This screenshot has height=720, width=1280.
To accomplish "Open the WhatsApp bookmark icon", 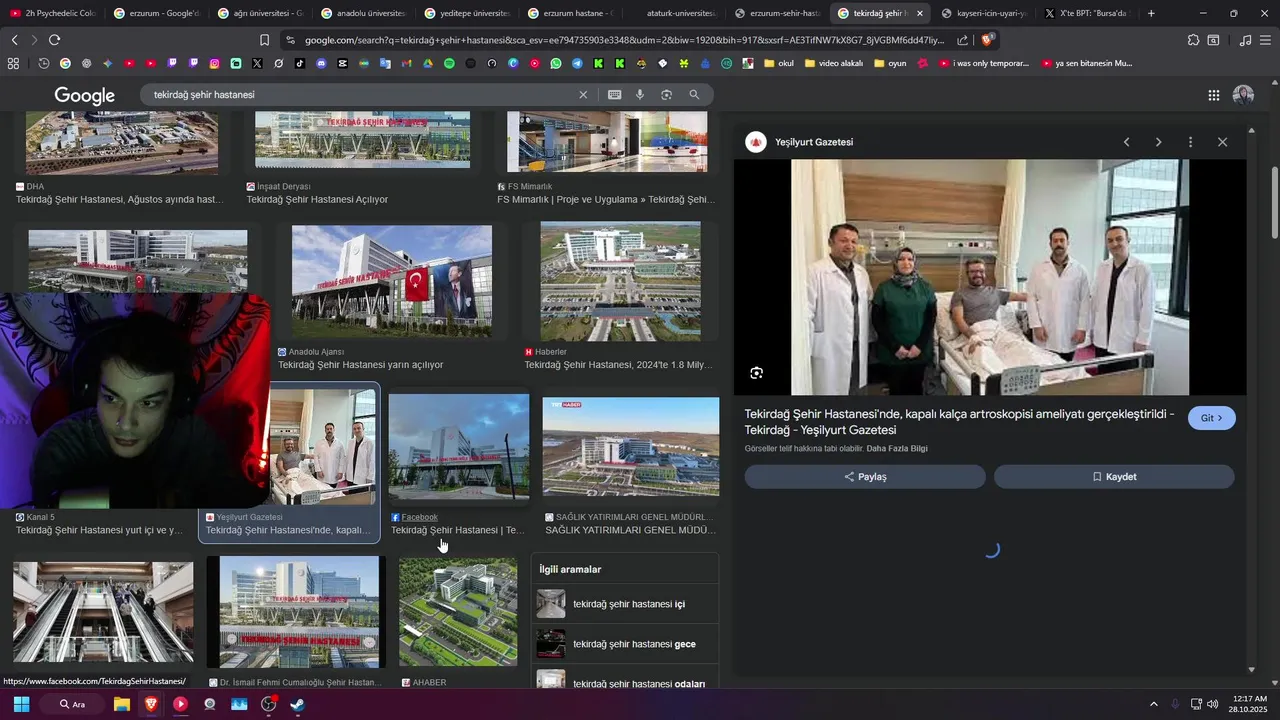I will point(556,63).
